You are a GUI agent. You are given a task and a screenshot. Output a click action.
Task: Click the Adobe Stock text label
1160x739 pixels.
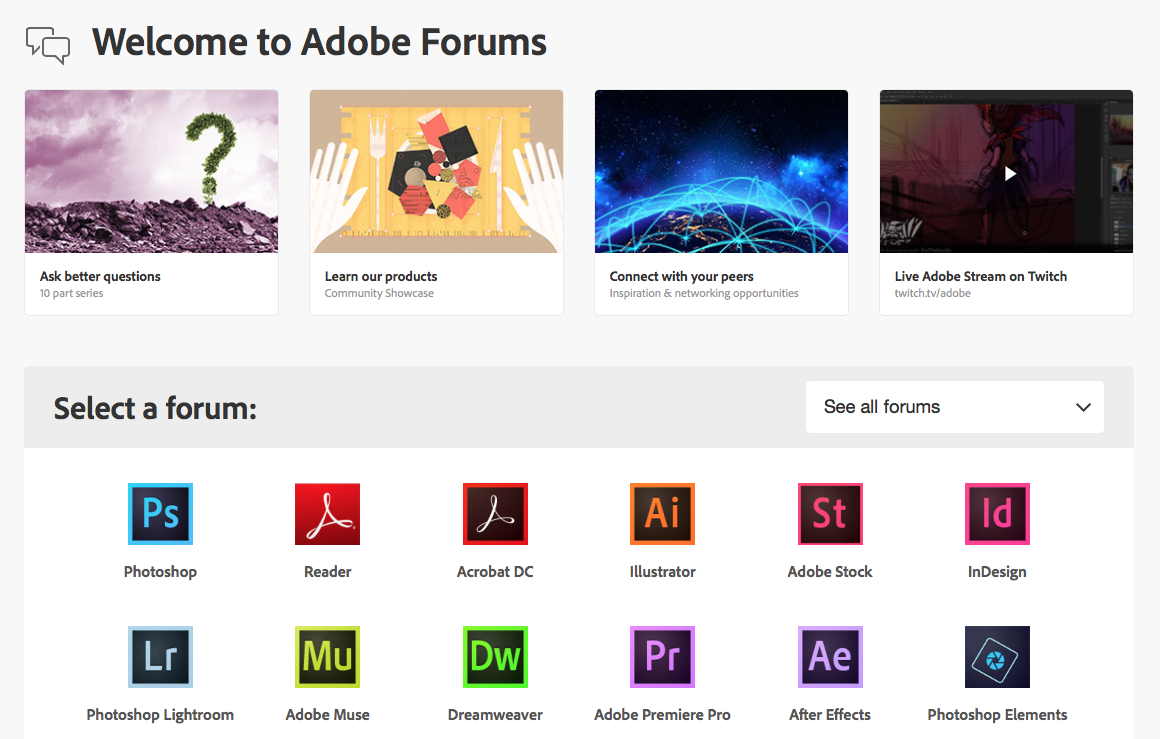[x=830, y=572]
